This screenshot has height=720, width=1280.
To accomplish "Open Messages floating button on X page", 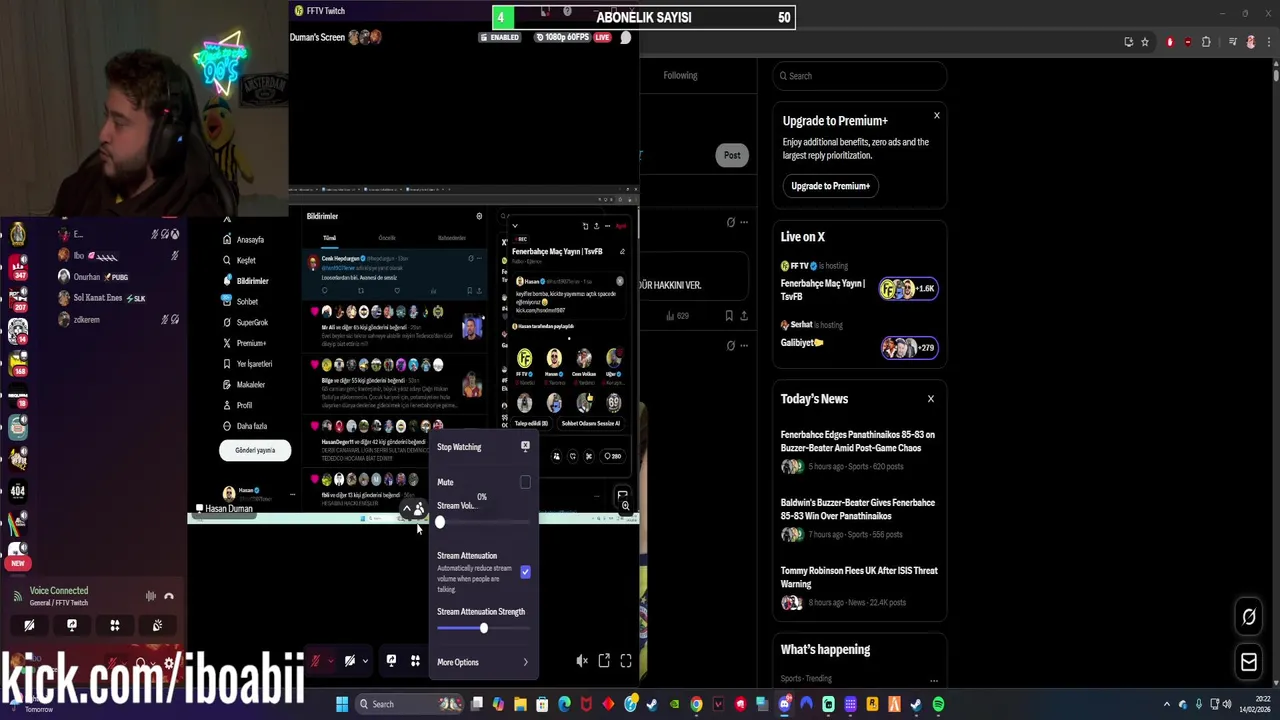I will pyautogui.click(x=1249, y=661).
